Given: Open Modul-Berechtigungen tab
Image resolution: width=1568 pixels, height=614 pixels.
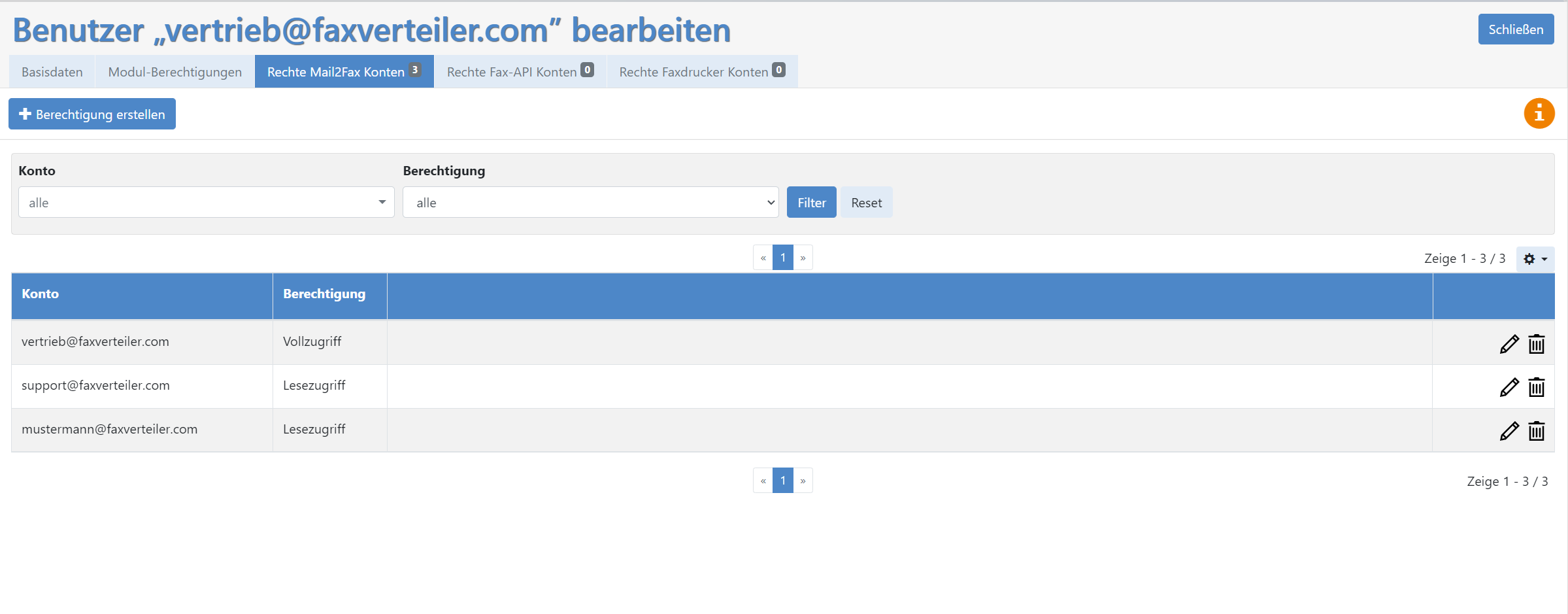Looking at the screenshot, I should (x=175, y=72).
